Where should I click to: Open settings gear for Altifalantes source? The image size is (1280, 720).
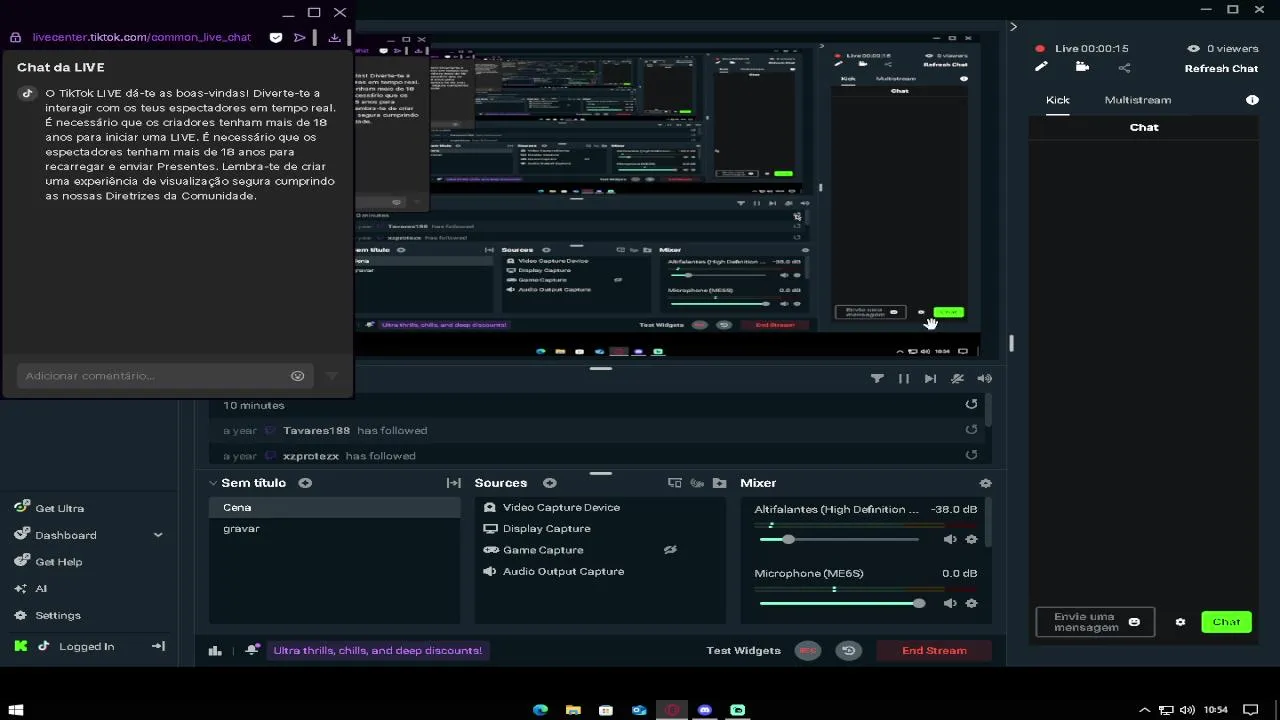pyautogui.click(x=971, y=539)
